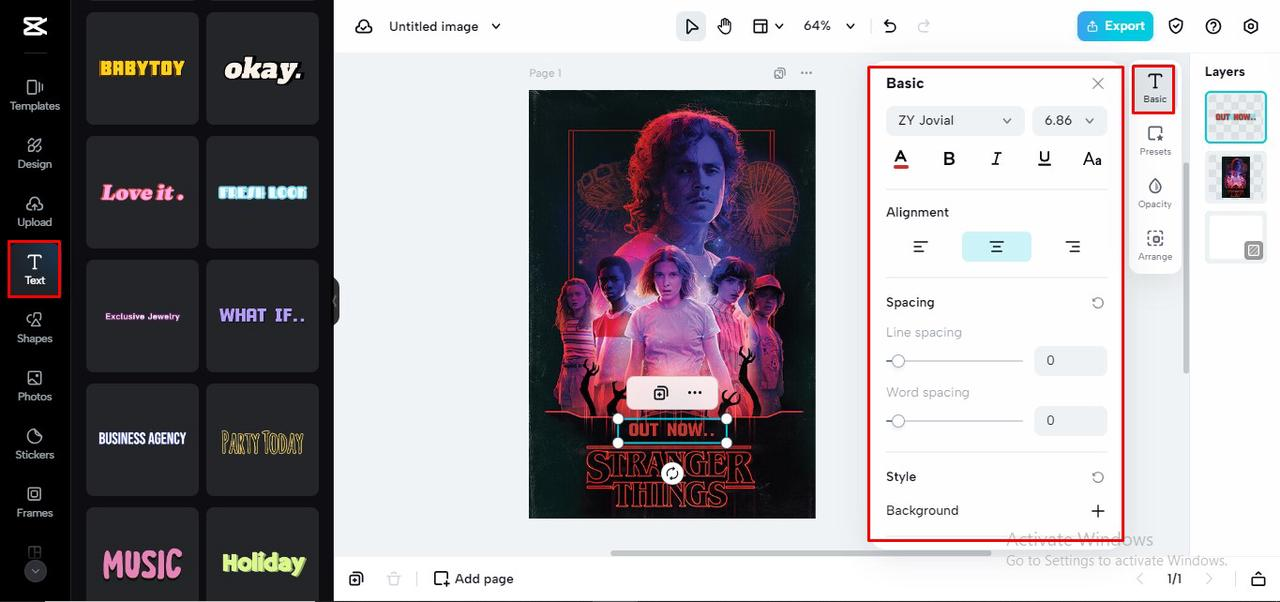The image size is (1280, 602).
Task: Open the Shapes panel
Action: pyautogui.click(x=34, y=328)
